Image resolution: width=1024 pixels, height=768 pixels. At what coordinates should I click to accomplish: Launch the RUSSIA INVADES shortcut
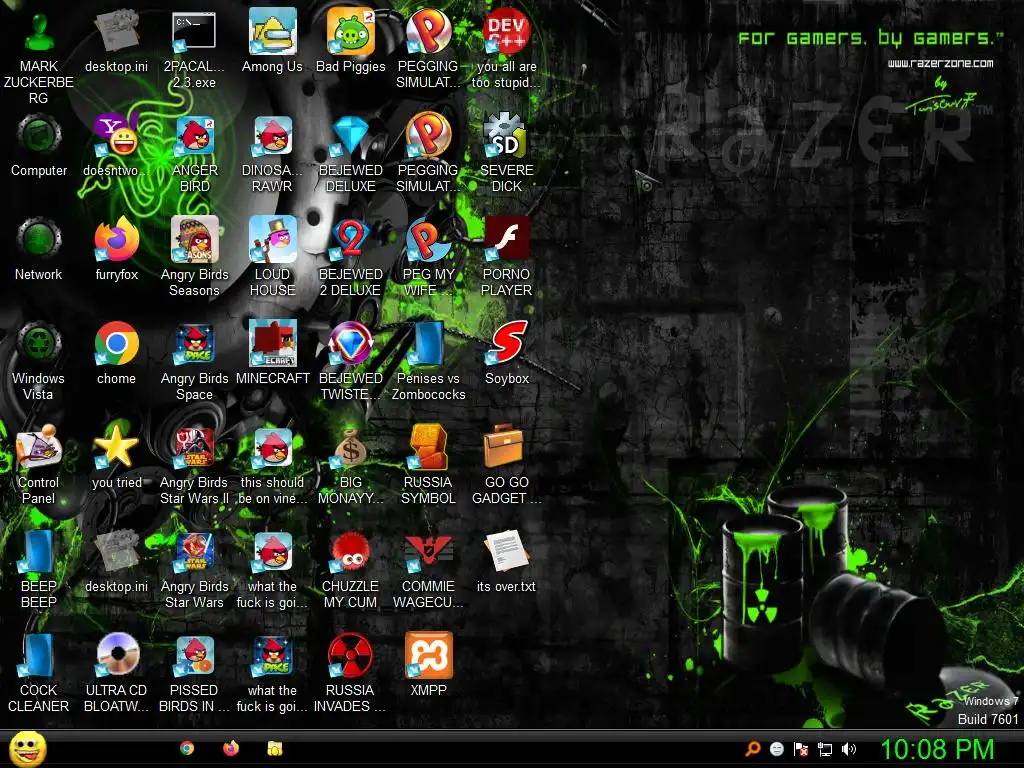(351, 655)
